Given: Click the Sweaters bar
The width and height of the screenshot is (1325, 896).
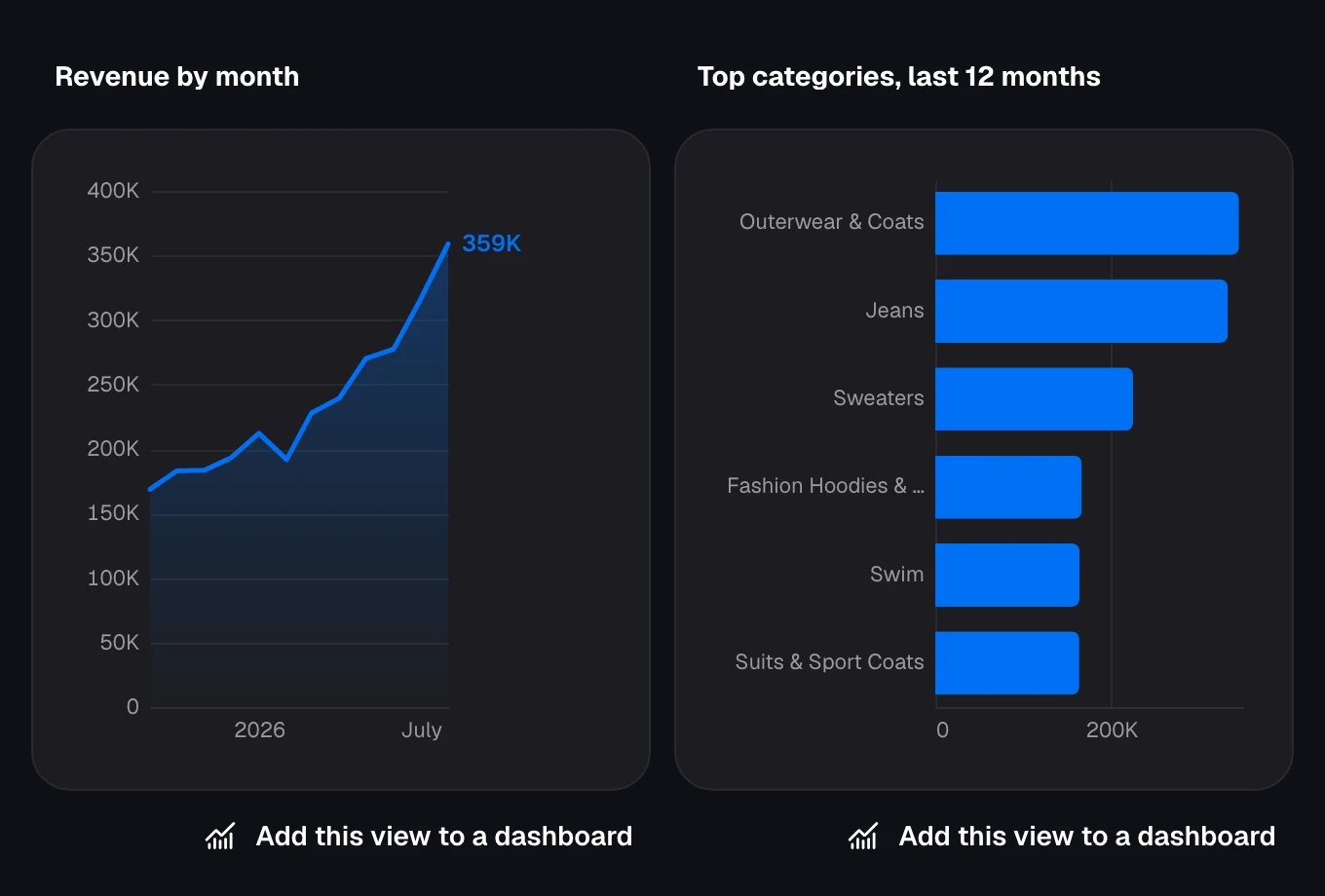Looking at the screenshot, I should [x=1034, y=398].
